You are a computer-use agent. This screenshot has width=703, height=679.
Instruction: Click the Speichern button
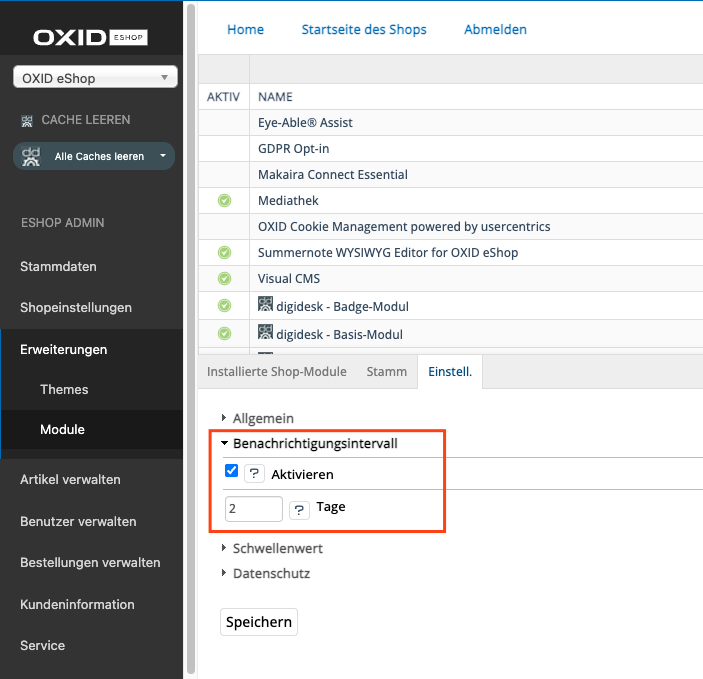259,622
